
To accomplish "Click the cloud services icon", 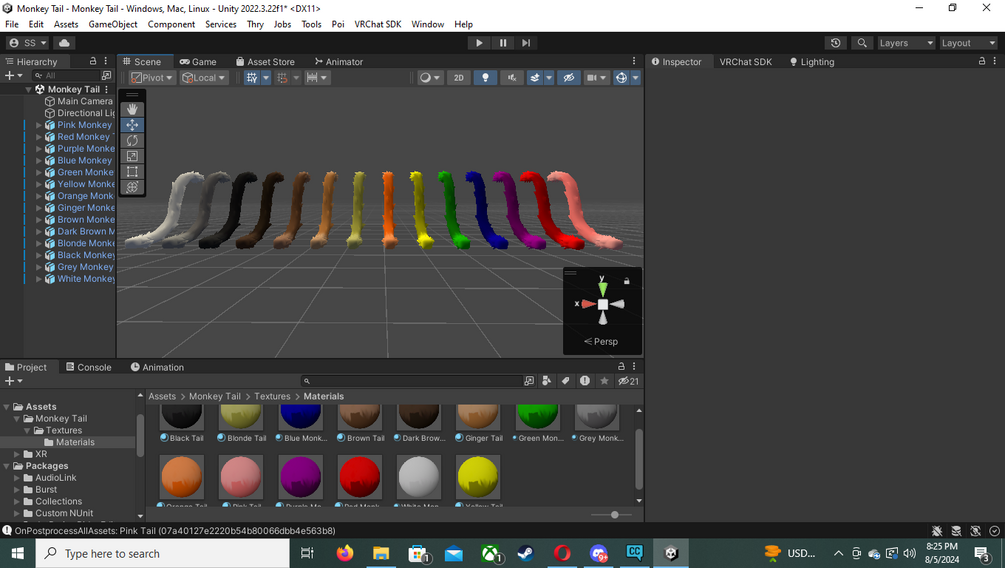I will coord(64,43).
